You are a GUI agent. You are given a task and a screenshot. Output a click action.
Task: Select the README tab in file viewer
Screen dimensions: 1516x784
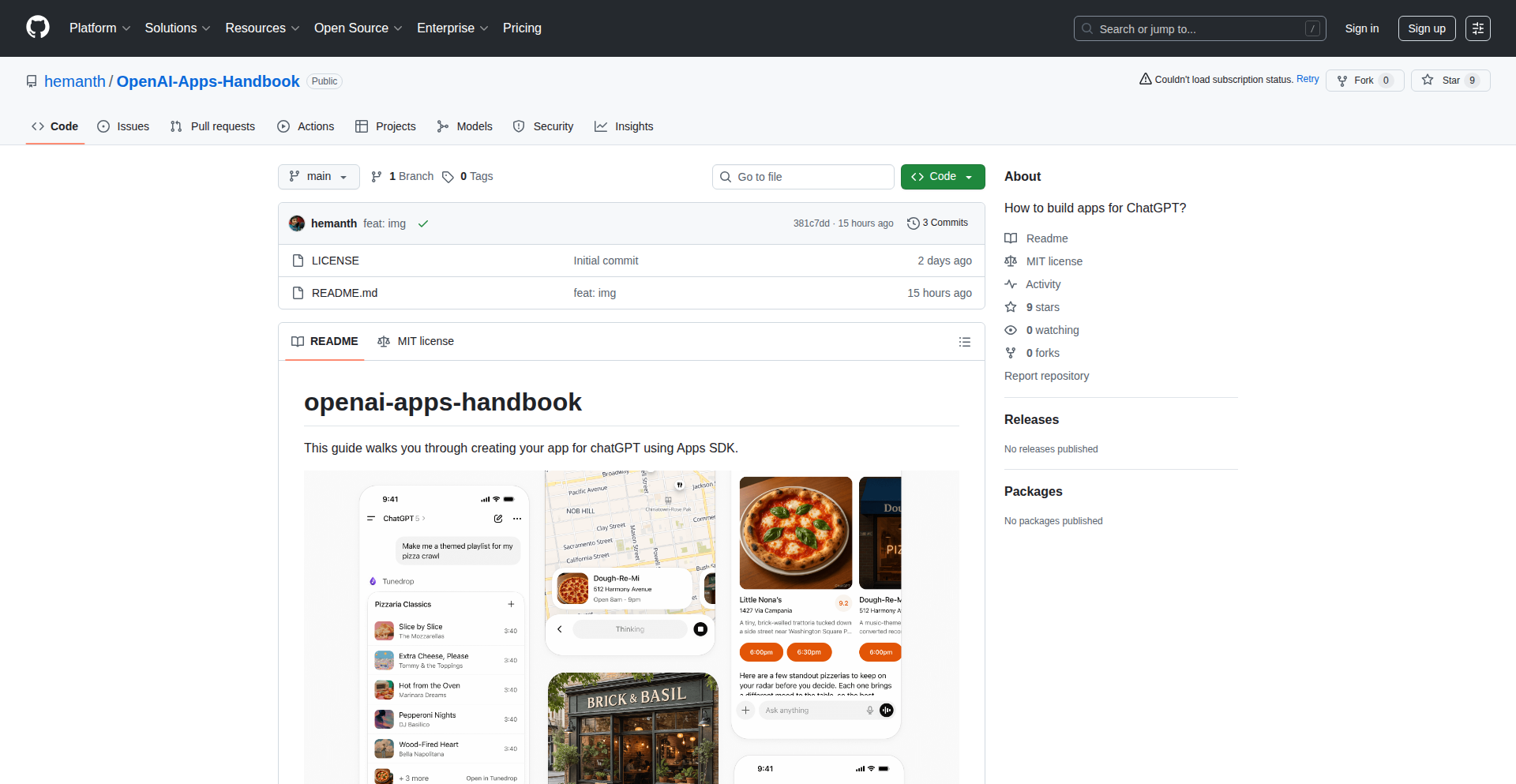[x=325, y=342]
